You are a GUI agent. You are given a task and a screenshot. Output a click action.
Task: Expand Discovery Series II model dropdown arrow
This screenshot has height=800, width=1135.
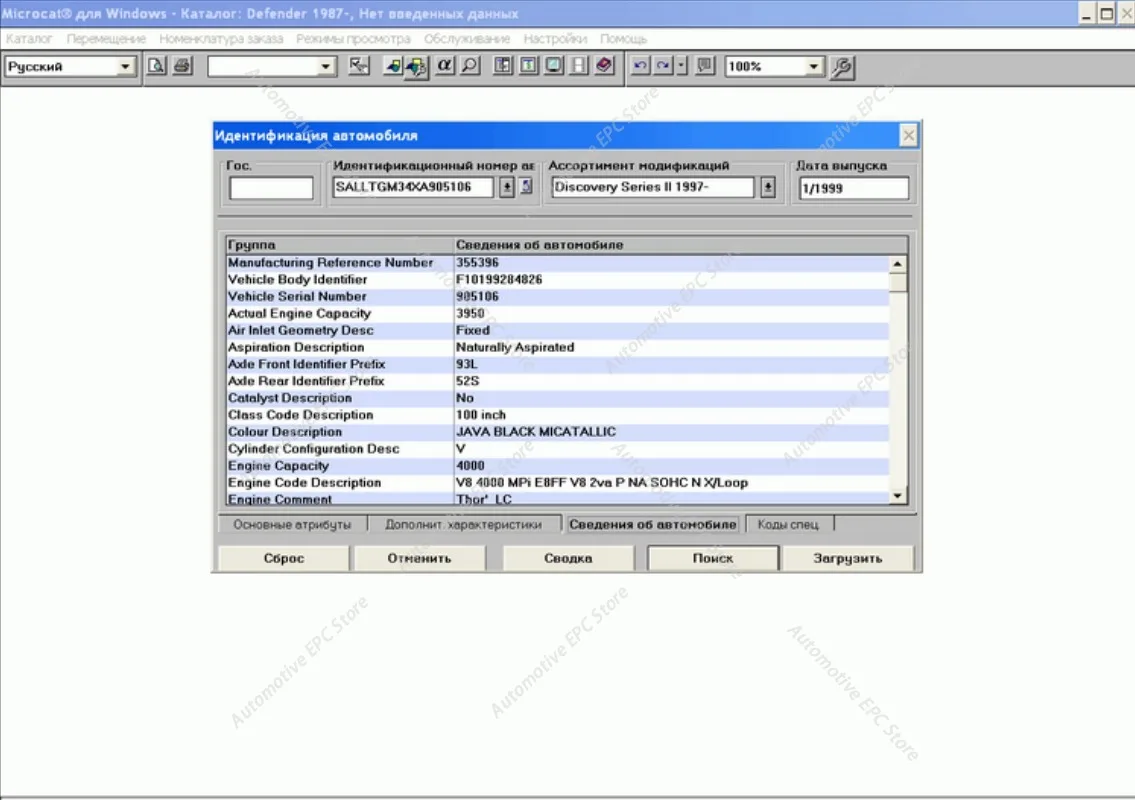click(768, 187)
